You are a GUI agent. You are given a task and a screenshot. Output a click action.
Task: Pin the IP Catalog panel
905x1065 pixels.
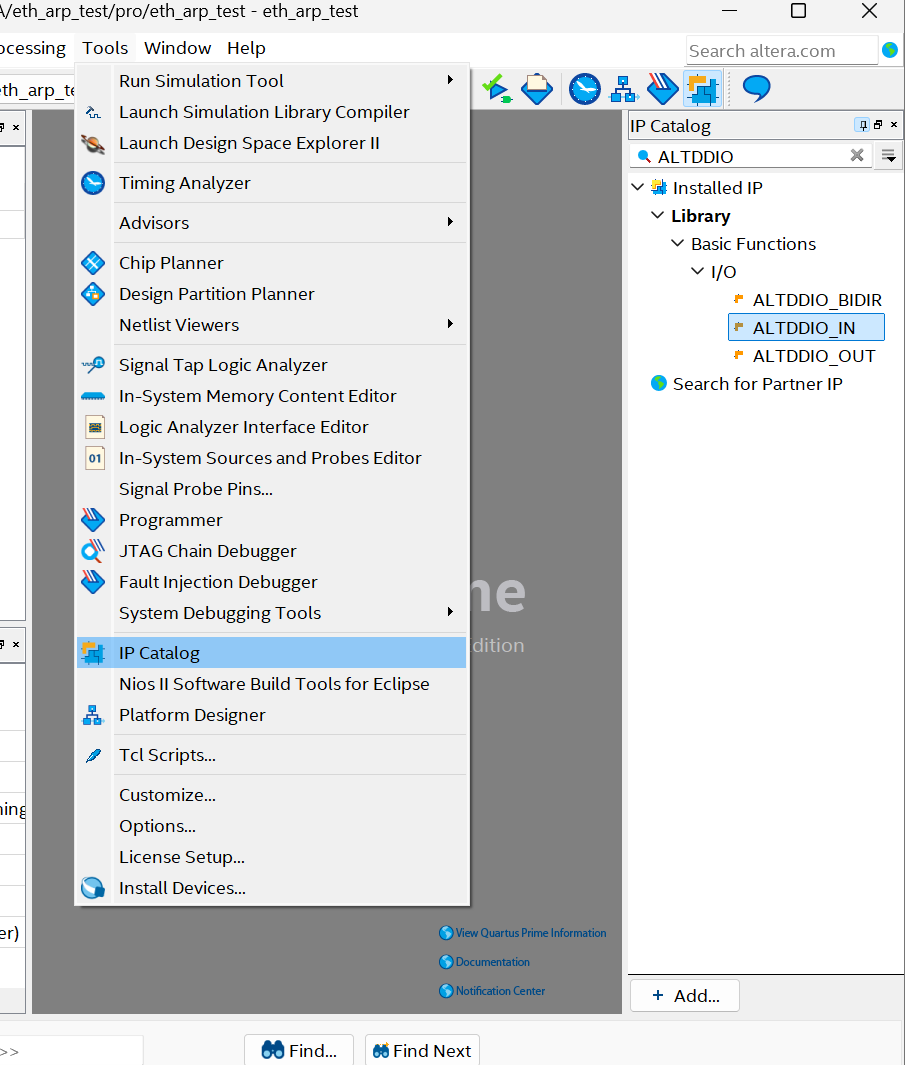(863, 125)
